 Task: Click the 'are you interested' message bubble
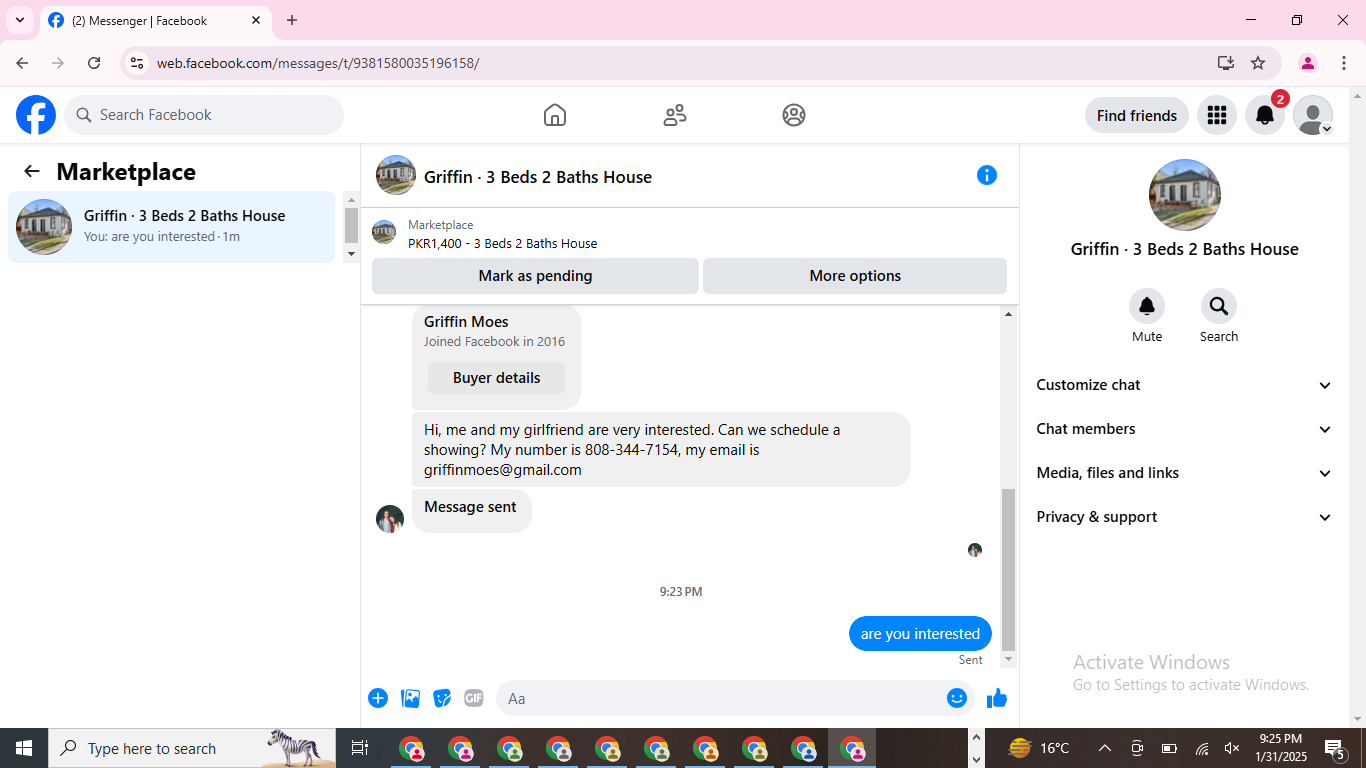(x=920, y=634)
